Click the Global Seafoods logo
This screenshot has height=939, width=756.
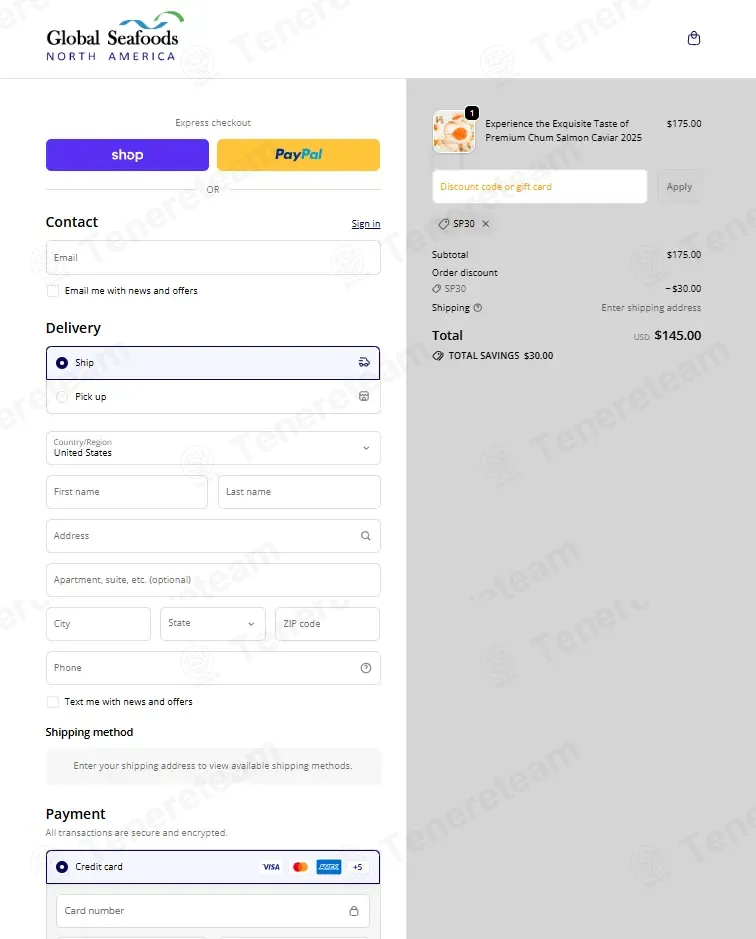[114, 37]
